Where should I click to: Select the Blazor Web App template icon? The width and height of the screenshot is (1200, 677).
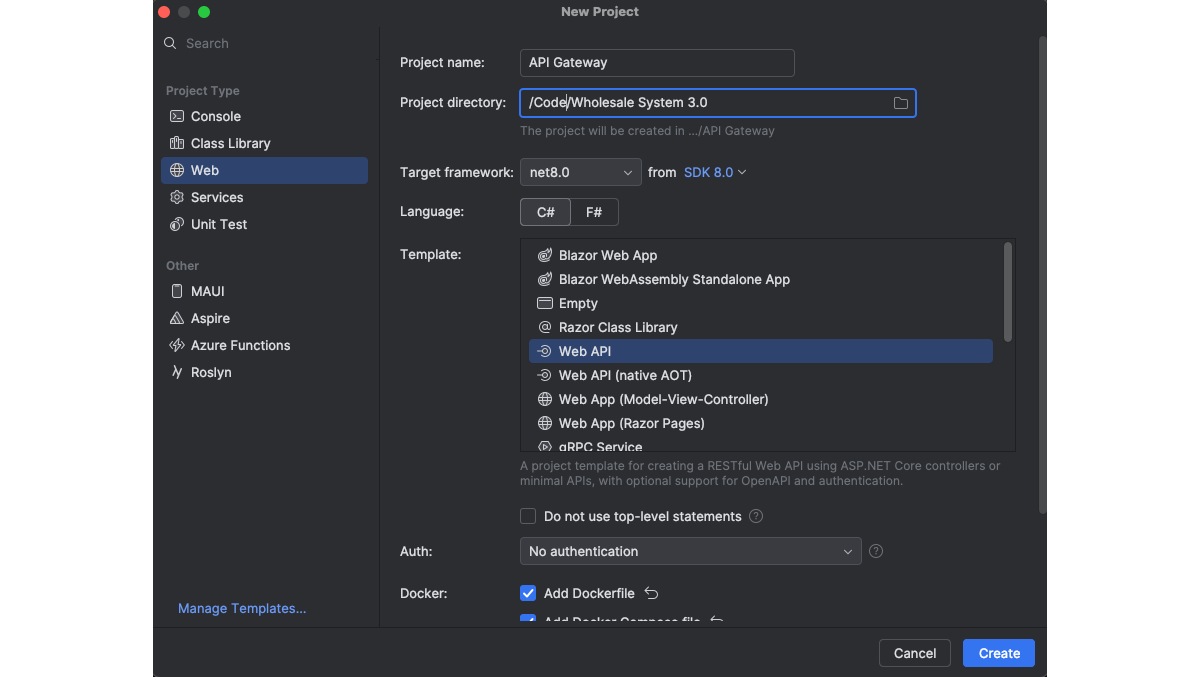coord(545,255)
